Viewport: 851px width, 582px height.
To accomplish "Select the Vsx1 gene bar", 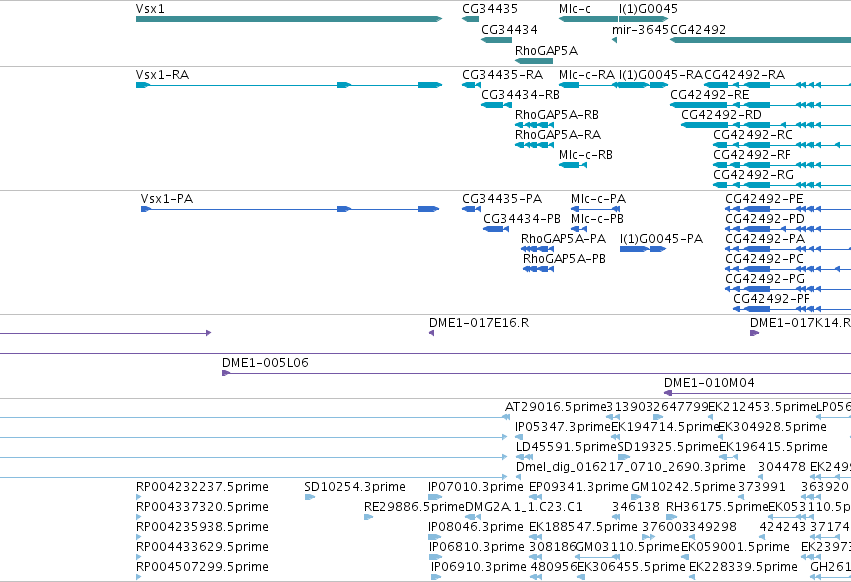I will pos(289,19).
